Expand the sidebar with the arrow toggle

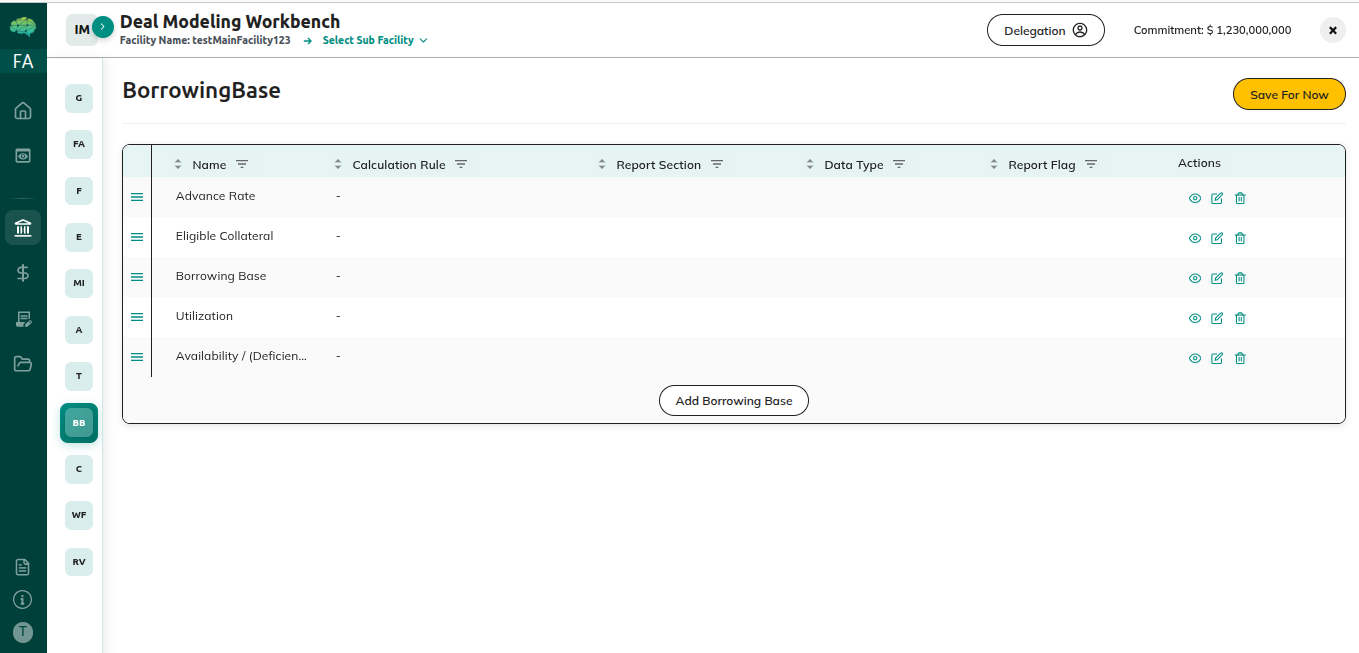click(102, 27)
